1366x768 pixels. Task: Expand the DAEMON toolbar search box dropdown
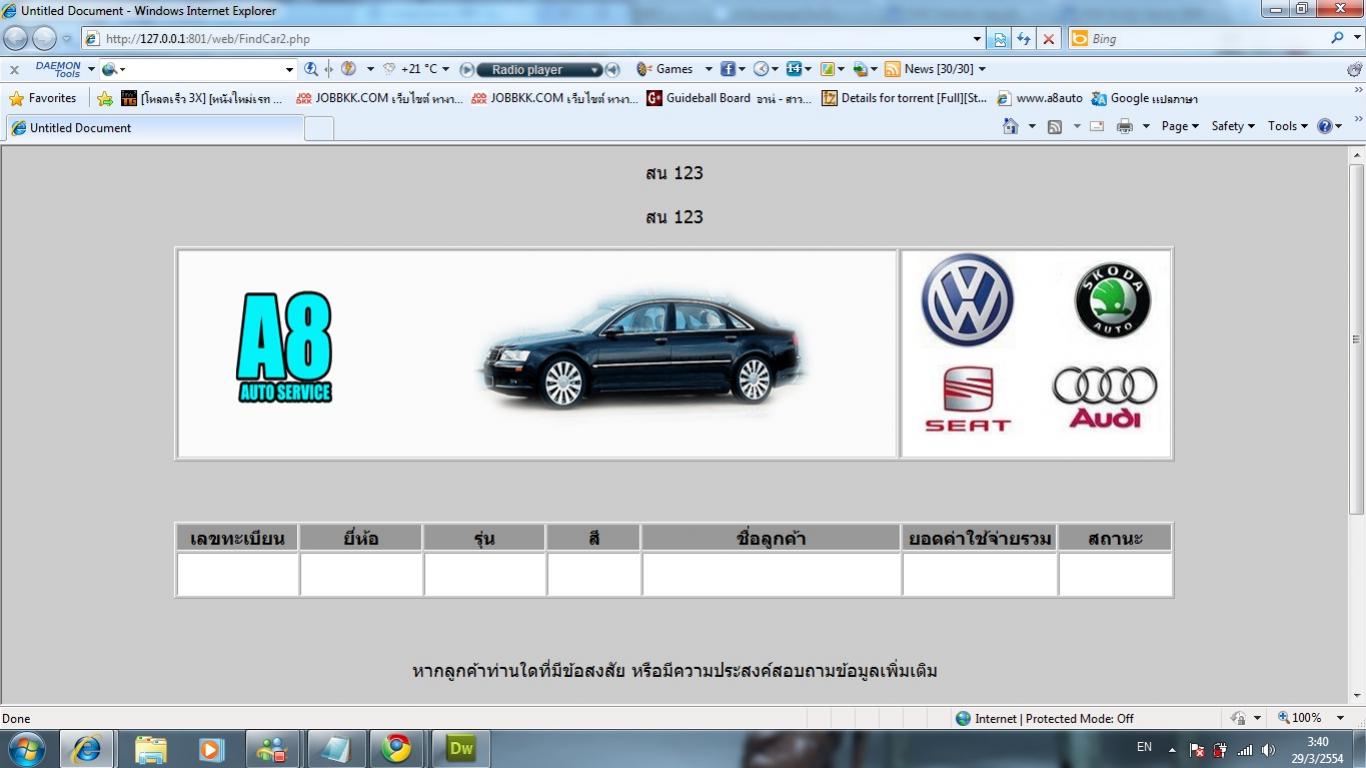tap(290, 70)
